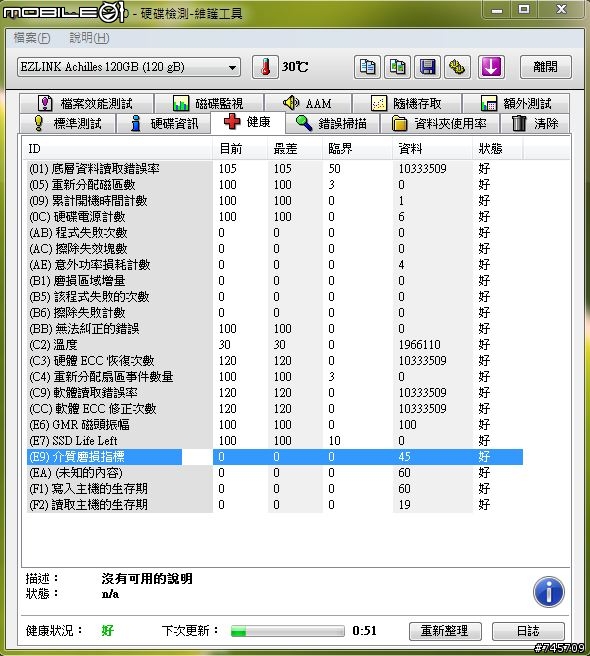This screenshot has width=590, height=656.
Task: Select the 健康 health tab
Action: tap(248, 122)
